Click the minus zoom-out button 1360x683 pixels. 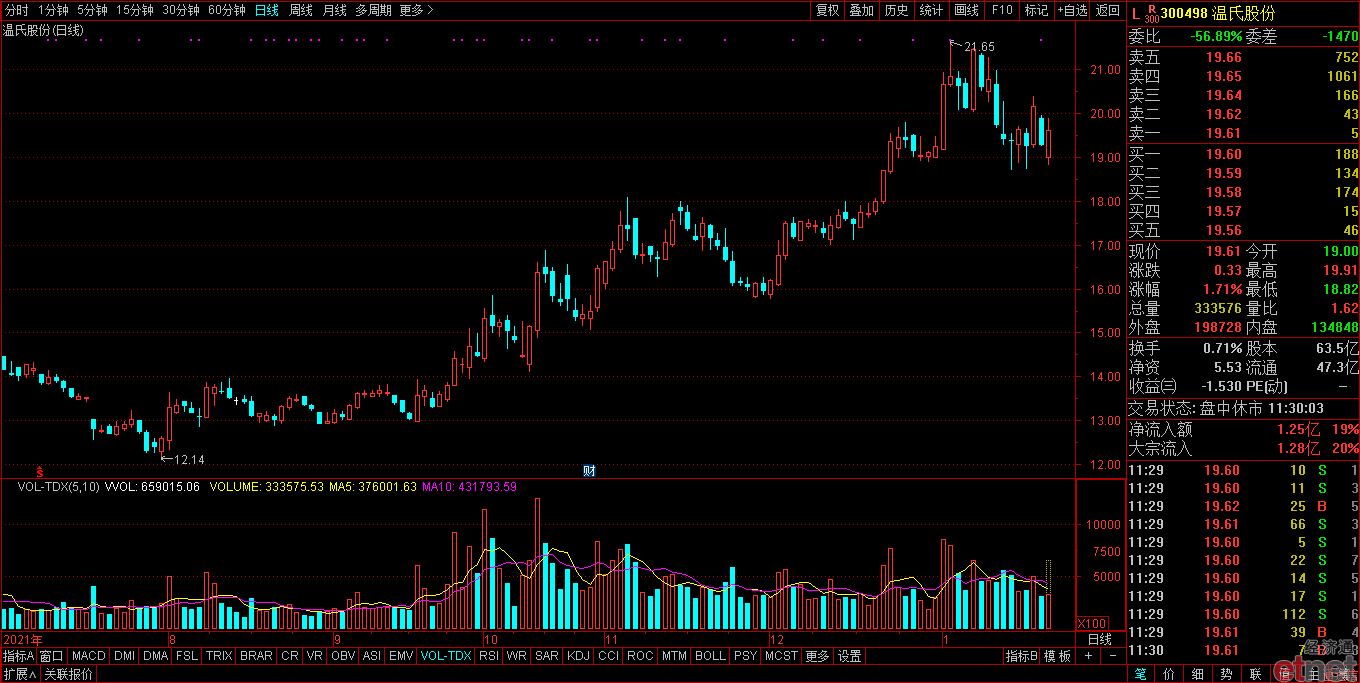pyautogui.click(x=1113, y=656)
